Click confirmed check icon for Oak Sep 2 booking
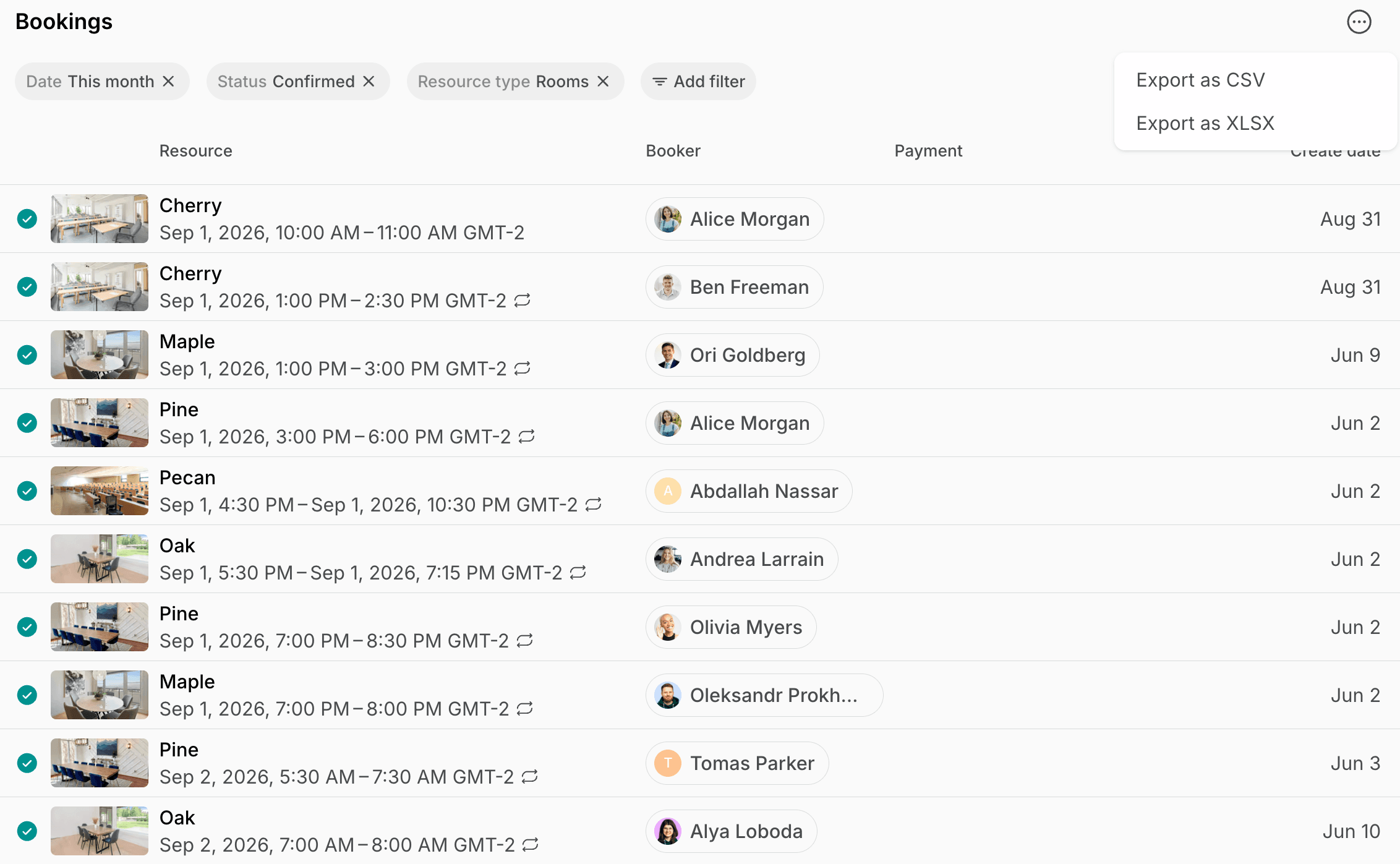The image size is (1400, 864). 27,831
